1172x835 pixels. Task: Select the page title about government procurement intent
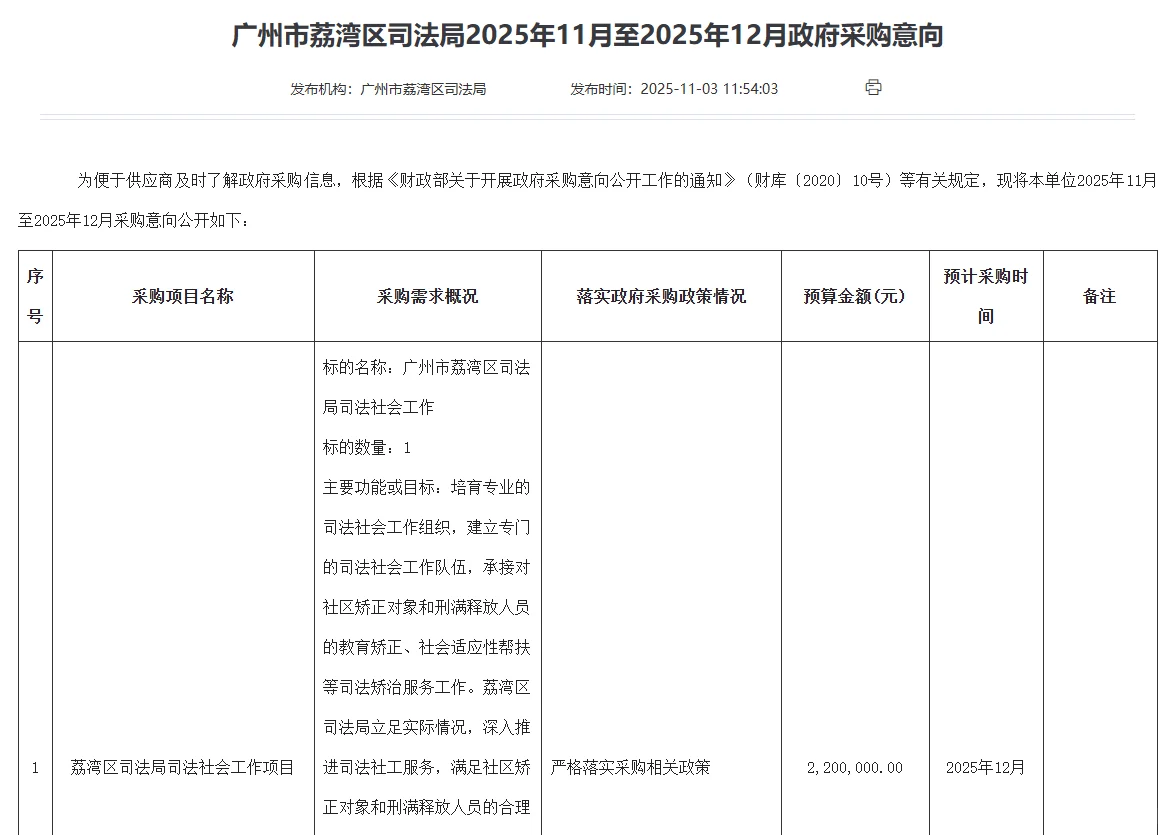tap(586, 35)
